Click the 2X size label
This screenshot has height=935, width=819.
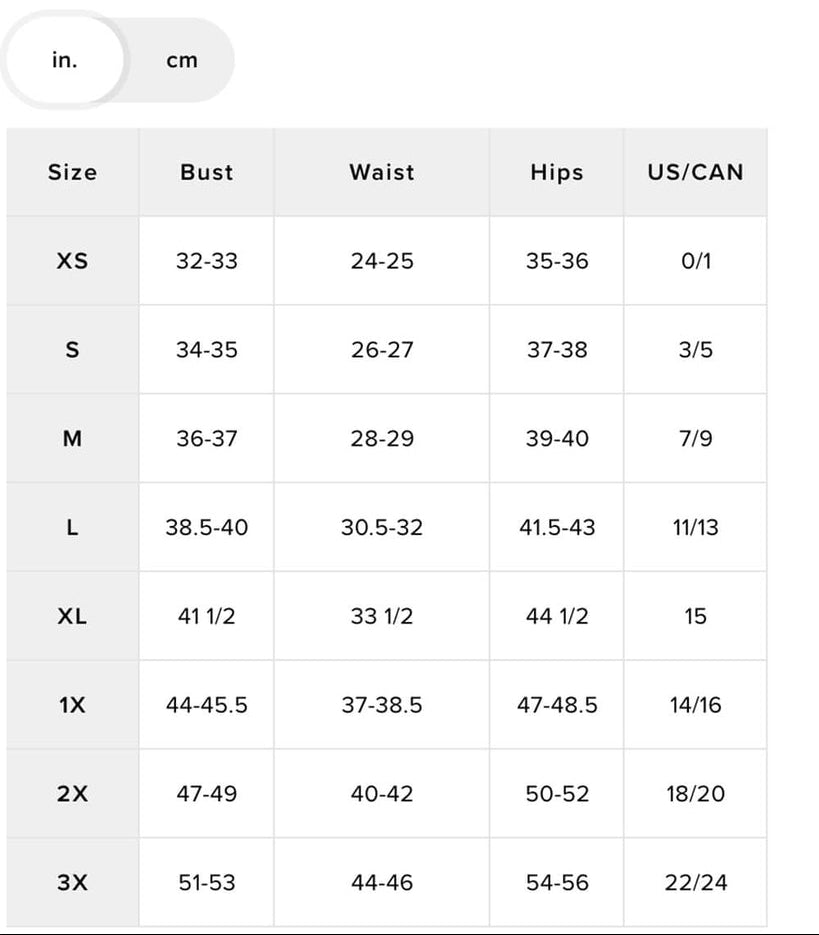tap(71, 794)
